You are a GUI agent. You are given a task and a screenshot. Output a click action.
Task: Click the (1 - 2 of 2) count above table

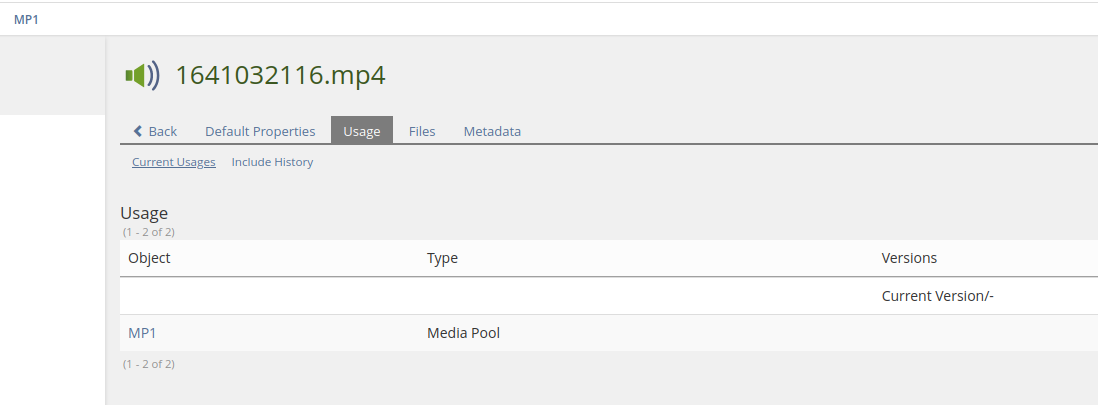[148, 232]
